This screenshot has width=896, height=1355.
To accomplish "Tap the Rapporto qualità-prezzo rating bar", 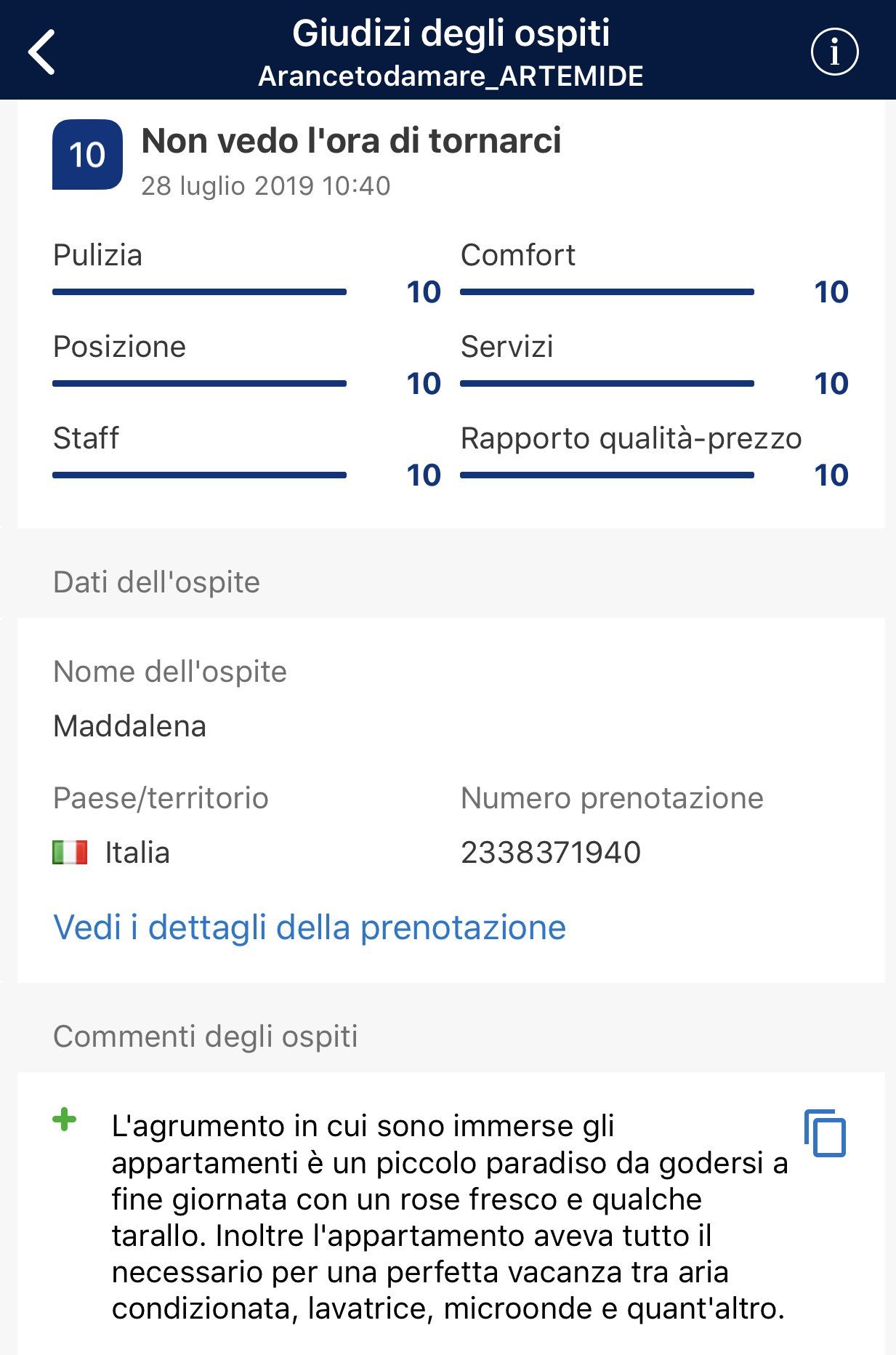I will tap(607, 475).
